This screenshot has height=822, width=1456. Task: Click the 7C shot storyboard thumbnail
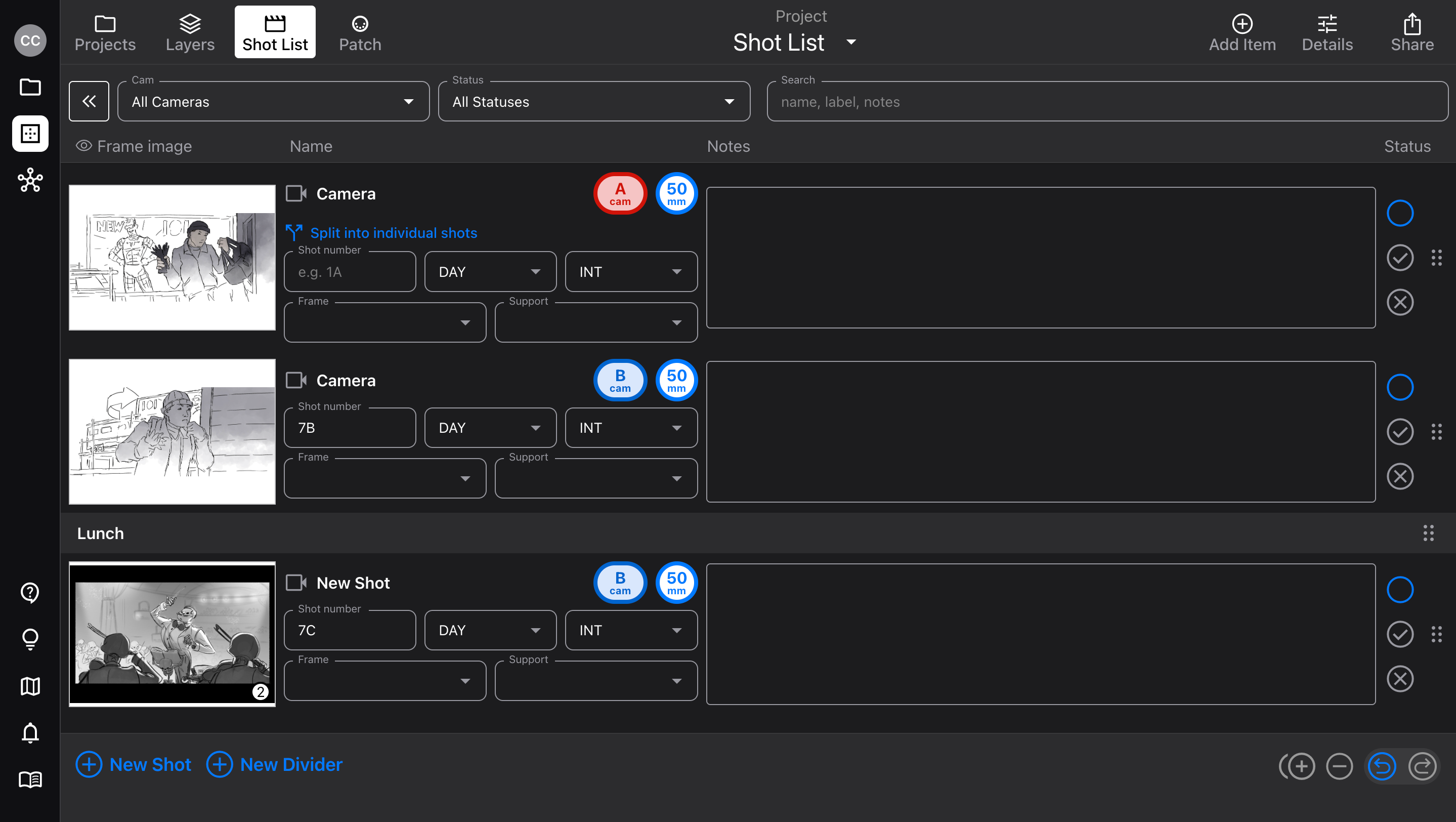click(172, 634)
